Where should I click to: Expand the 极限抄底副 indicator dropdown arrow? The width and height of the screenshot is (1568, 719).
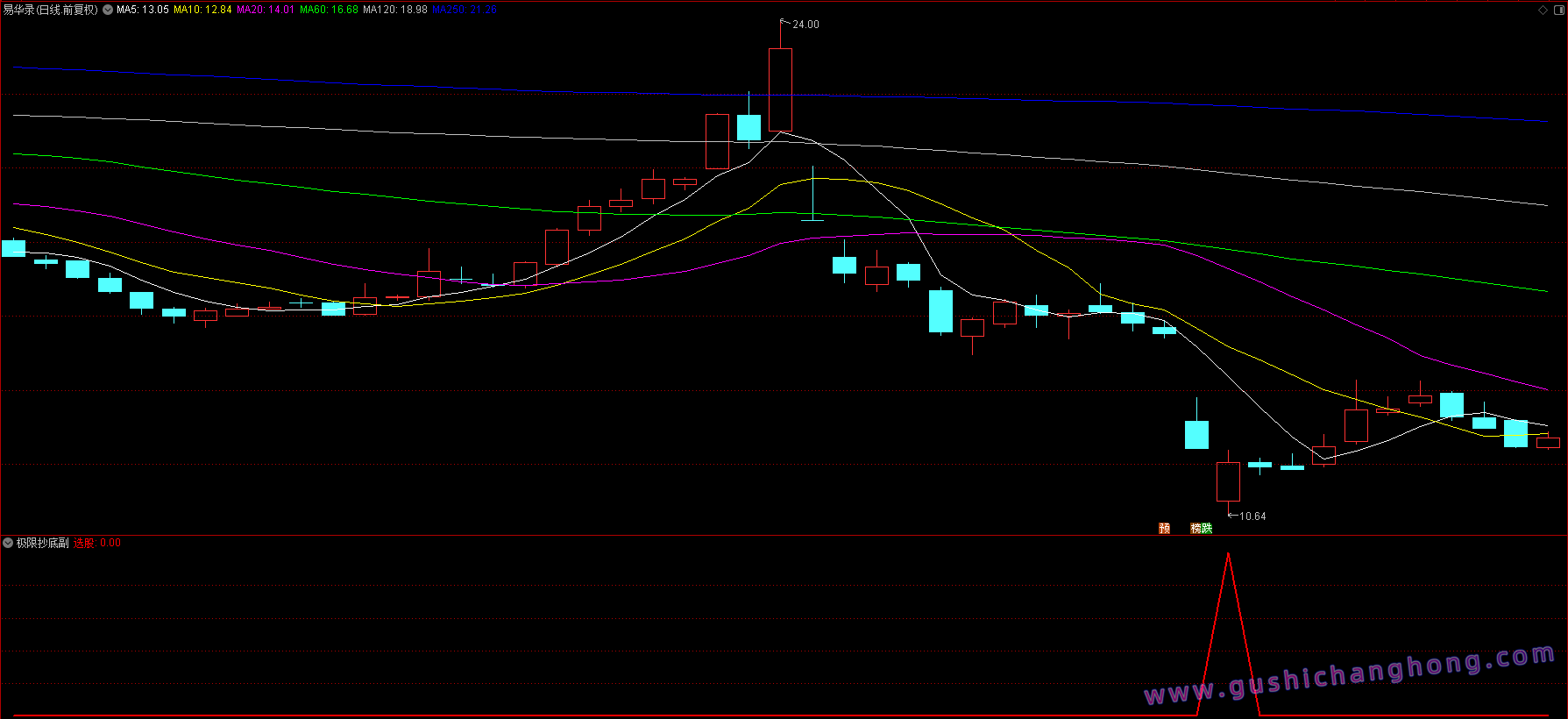coord(8,544)
